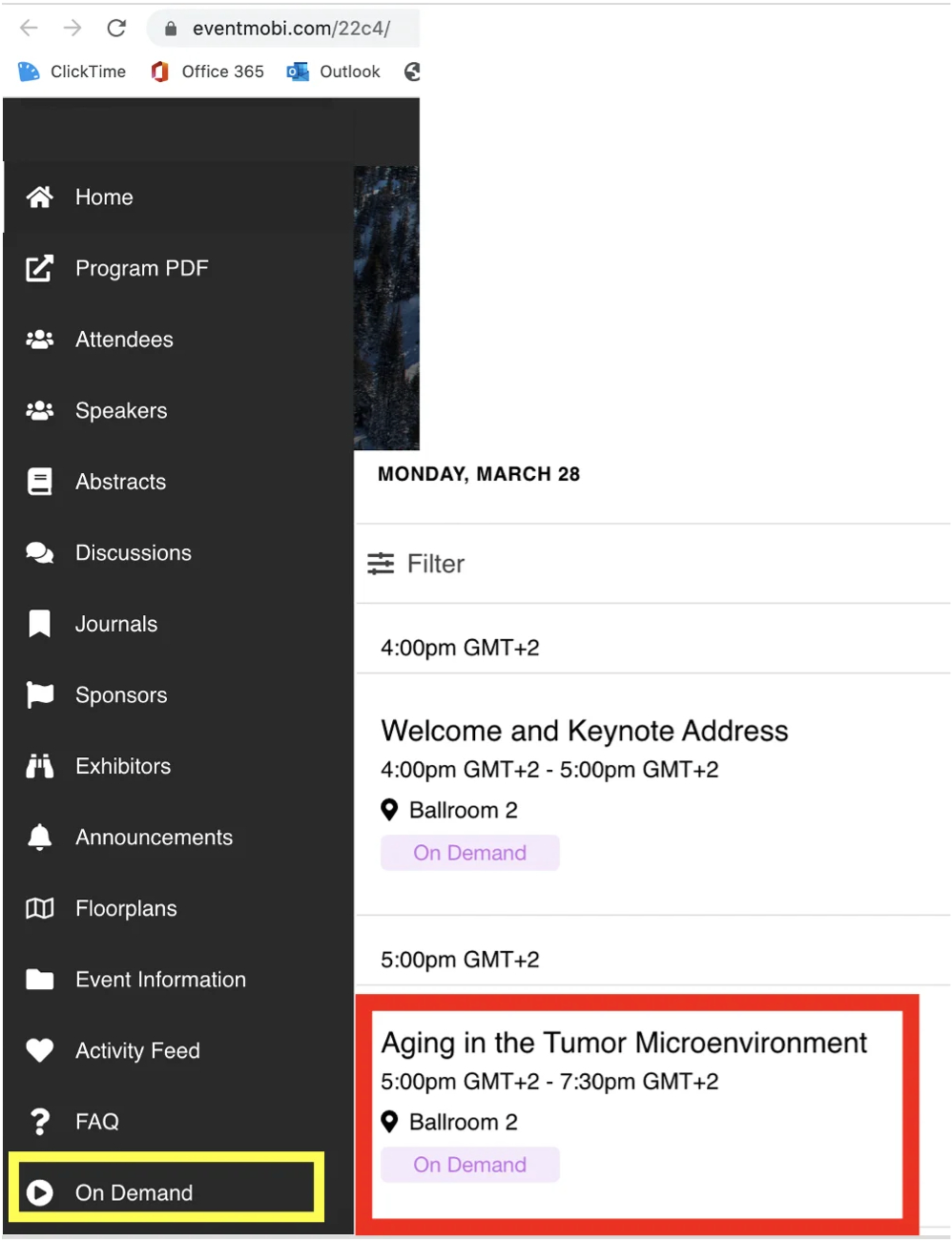Viewport: 952px width, 1241px height.
Task: Click the eventmobi.com address bar
Action: click(291, 29)
